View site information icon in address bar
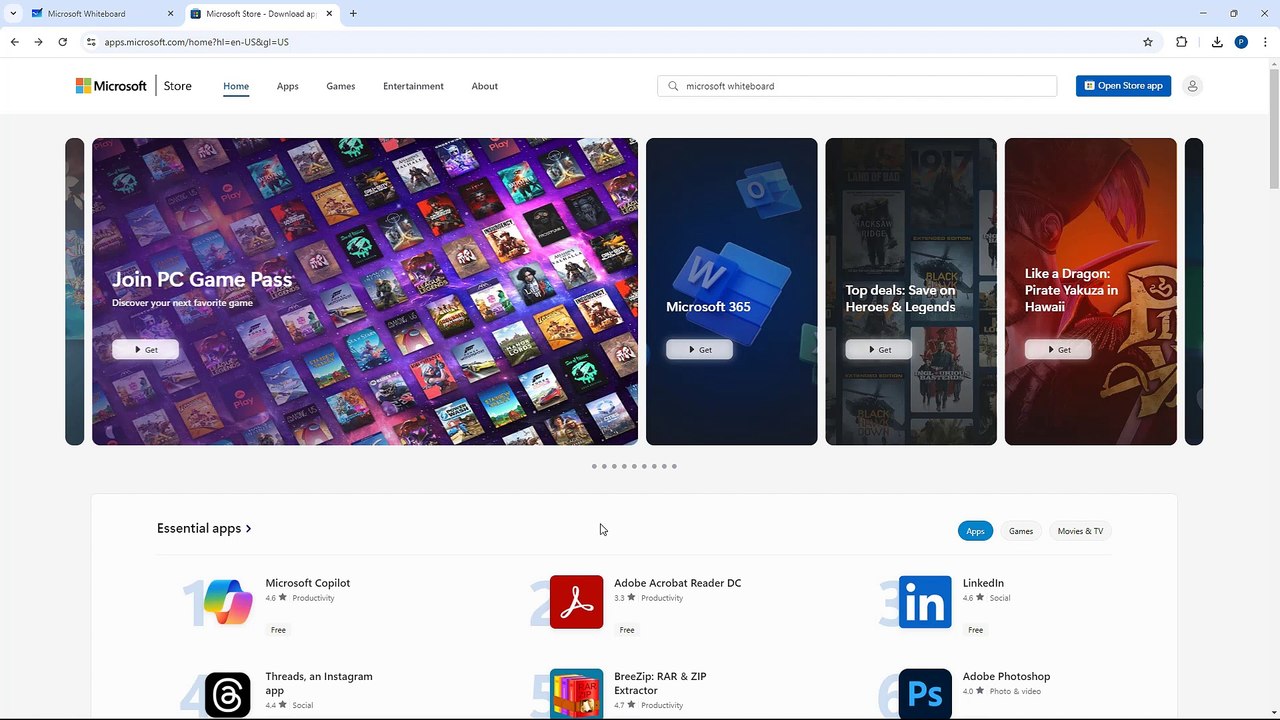 pyautogui.click(x=90, y=42)
